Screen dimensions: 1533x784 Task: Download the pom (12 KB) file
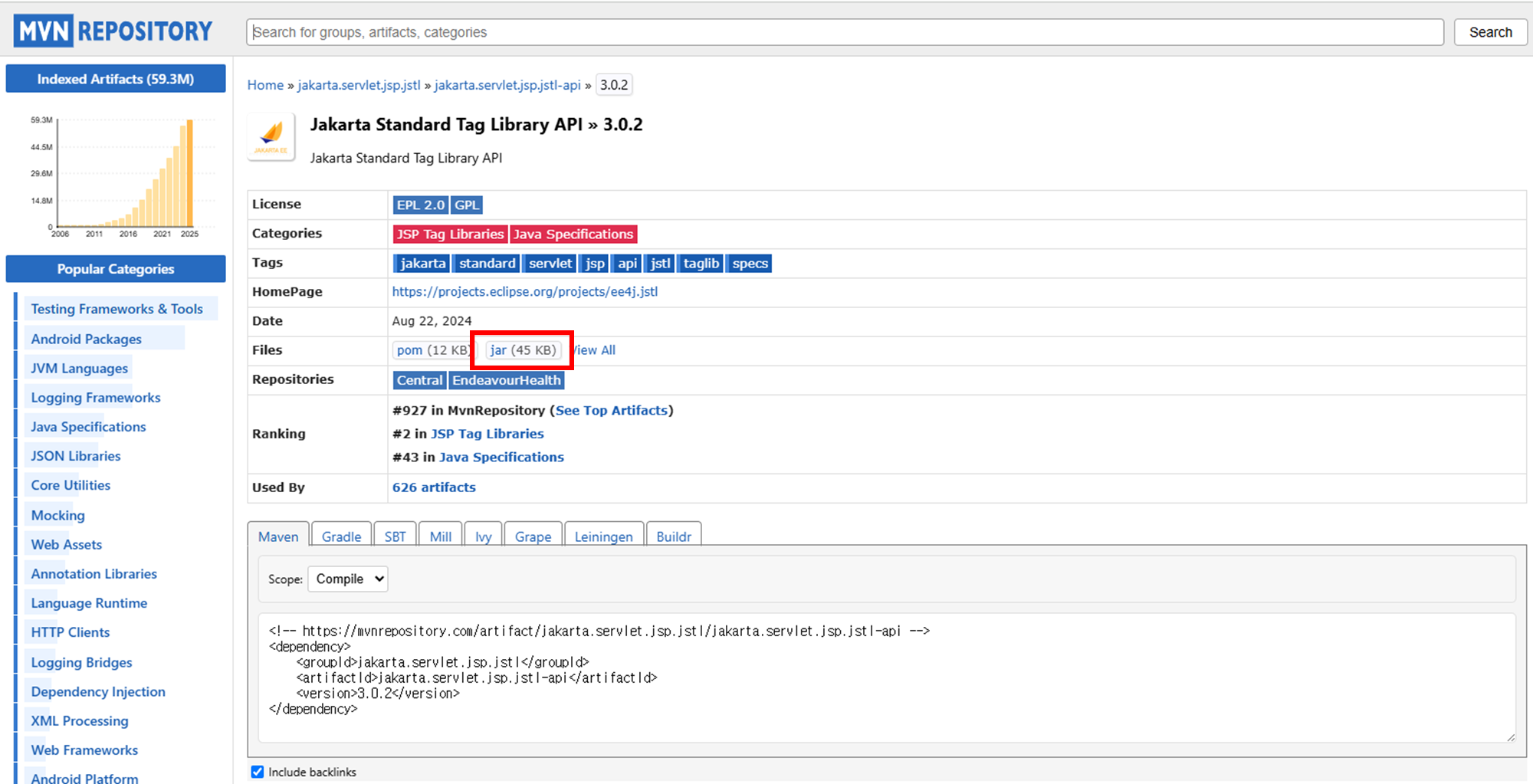[x=432, y=350]
